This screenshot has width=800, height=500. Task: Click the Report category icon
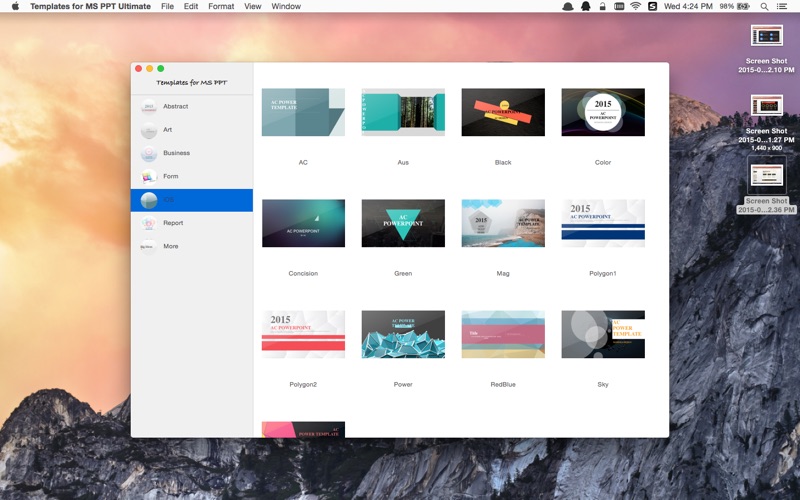click(x=148, y=223)
